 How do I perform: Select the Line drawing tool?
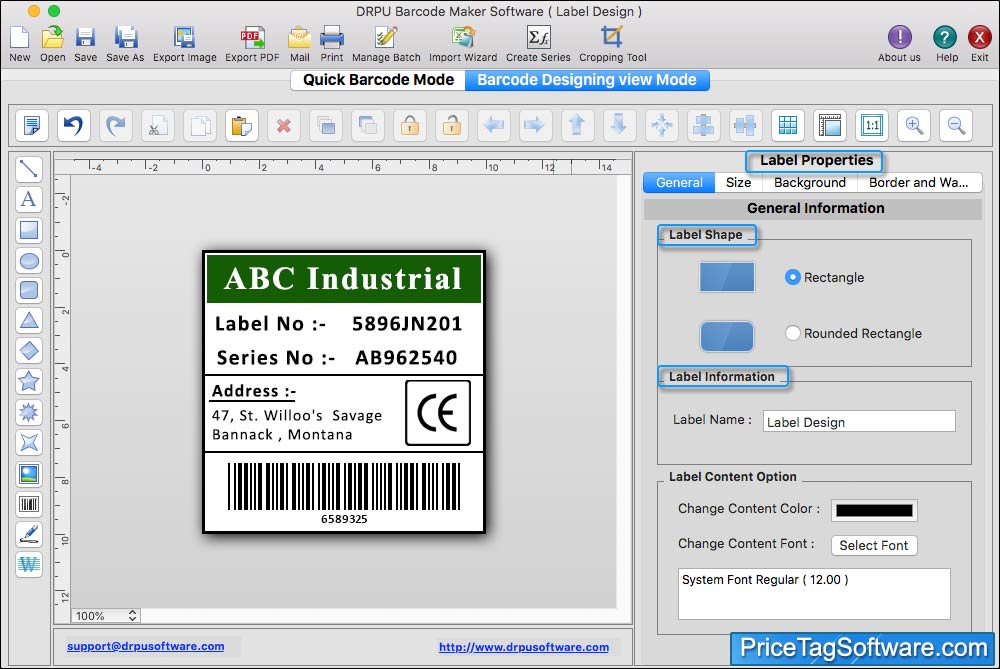[x=29, y=169]
